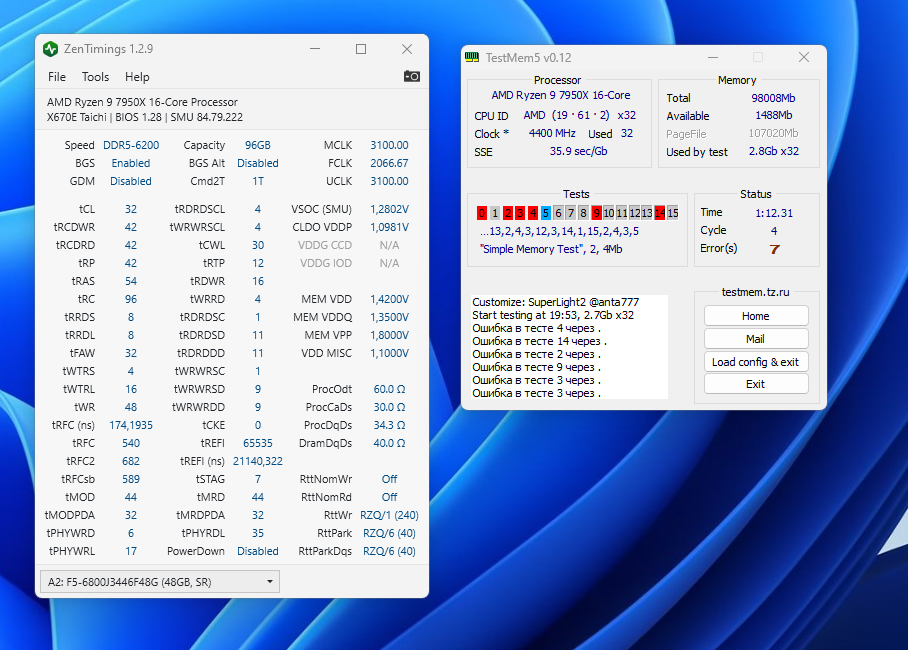This screenshot has width=908, height=650.
Task: Click the AMD Ryzen 9 7950X 16-Core processor name in TestMem5
Action: click(561, 95)
